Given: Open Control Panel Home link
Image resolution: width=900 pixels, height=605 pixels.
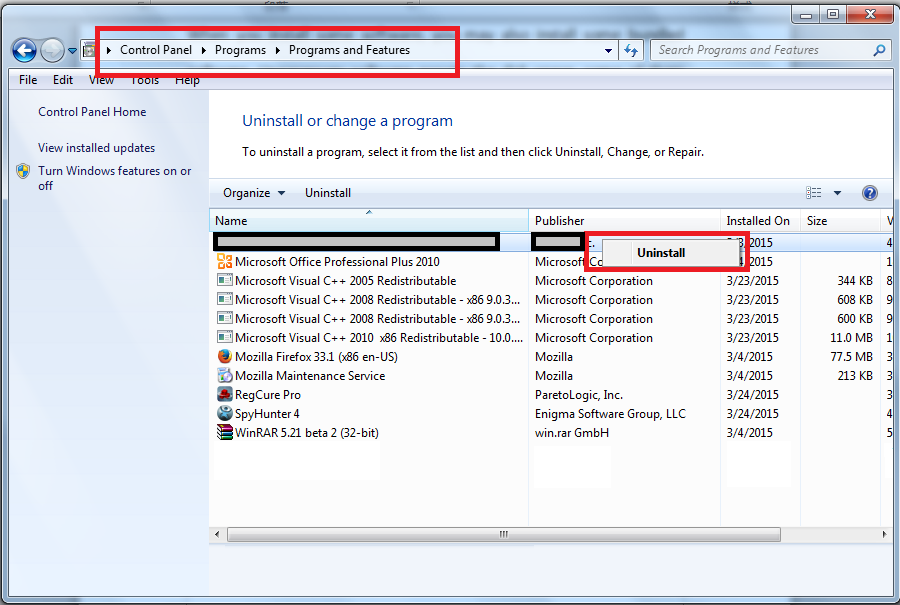Looking at the screenshot, I should (x=92, y=112).
